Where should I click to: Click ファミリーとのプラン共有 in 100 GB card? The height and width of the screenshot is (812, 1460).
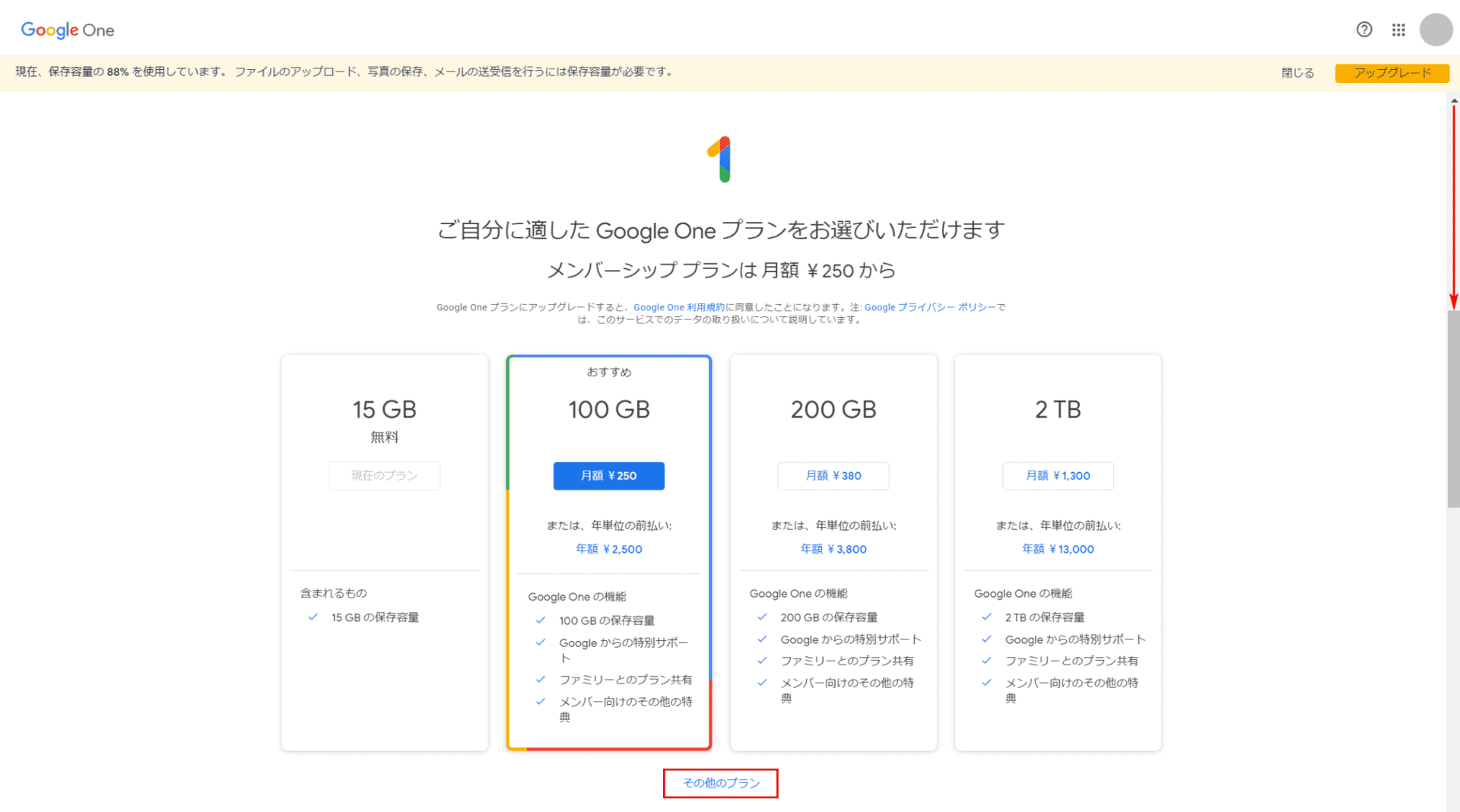[x=626, y=680]
